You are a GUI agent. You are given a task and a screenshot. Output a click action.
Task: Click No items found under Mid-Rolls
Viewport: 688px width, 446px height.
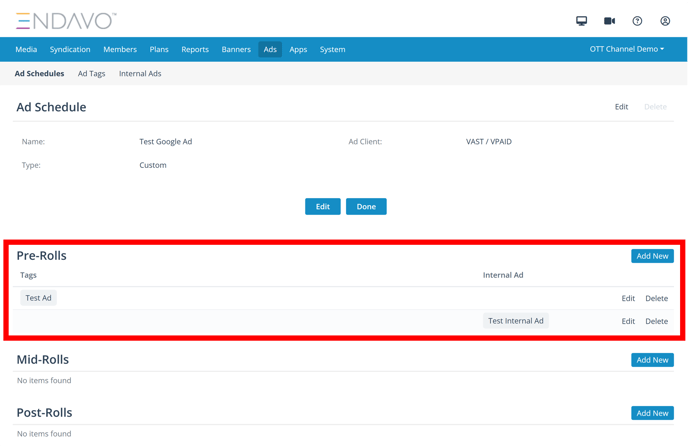point(44,381)
